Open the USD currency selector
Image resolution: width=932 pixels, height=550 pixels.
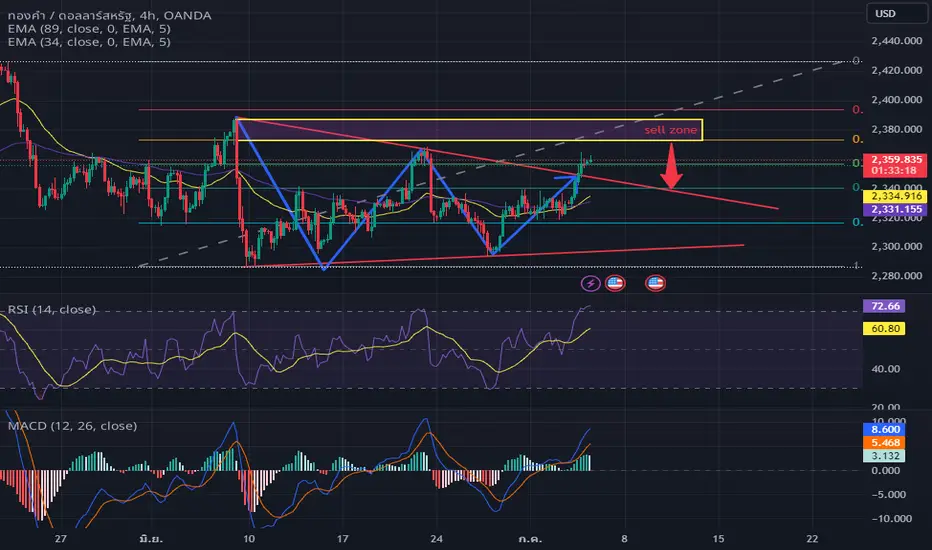point(896,13)
